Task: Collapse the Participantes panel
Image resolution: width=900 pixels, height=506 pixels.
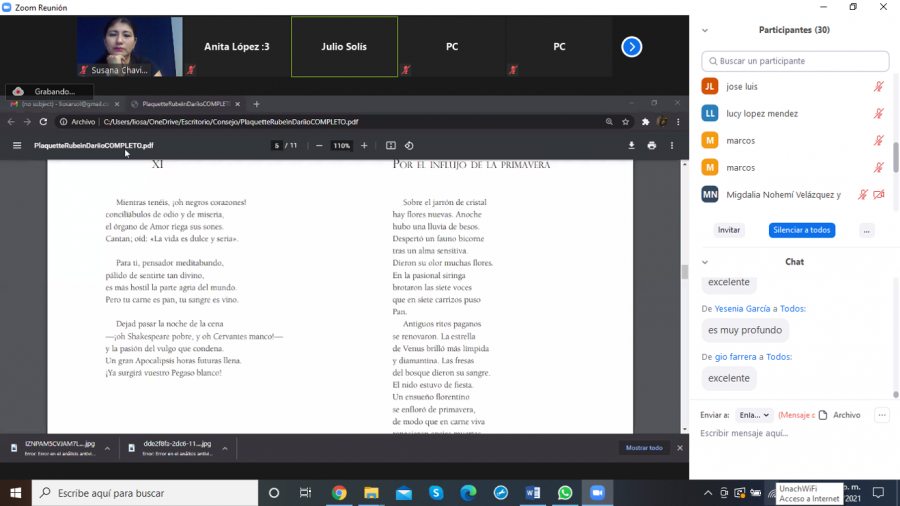Action: [705, 30]
